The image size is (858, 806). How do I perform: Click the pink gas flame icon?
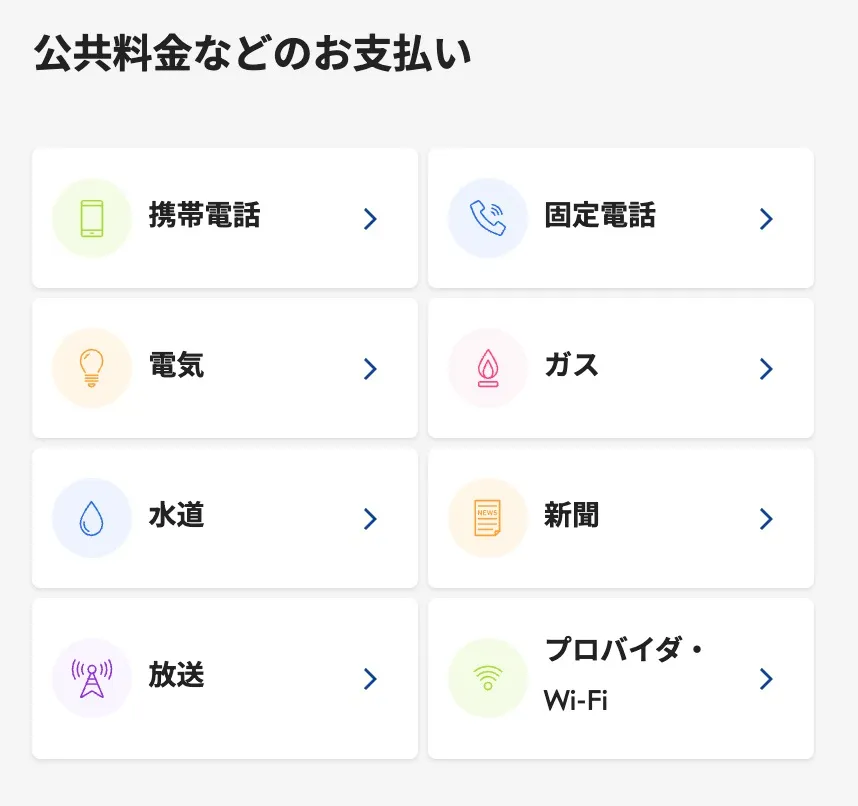(488, 368)
